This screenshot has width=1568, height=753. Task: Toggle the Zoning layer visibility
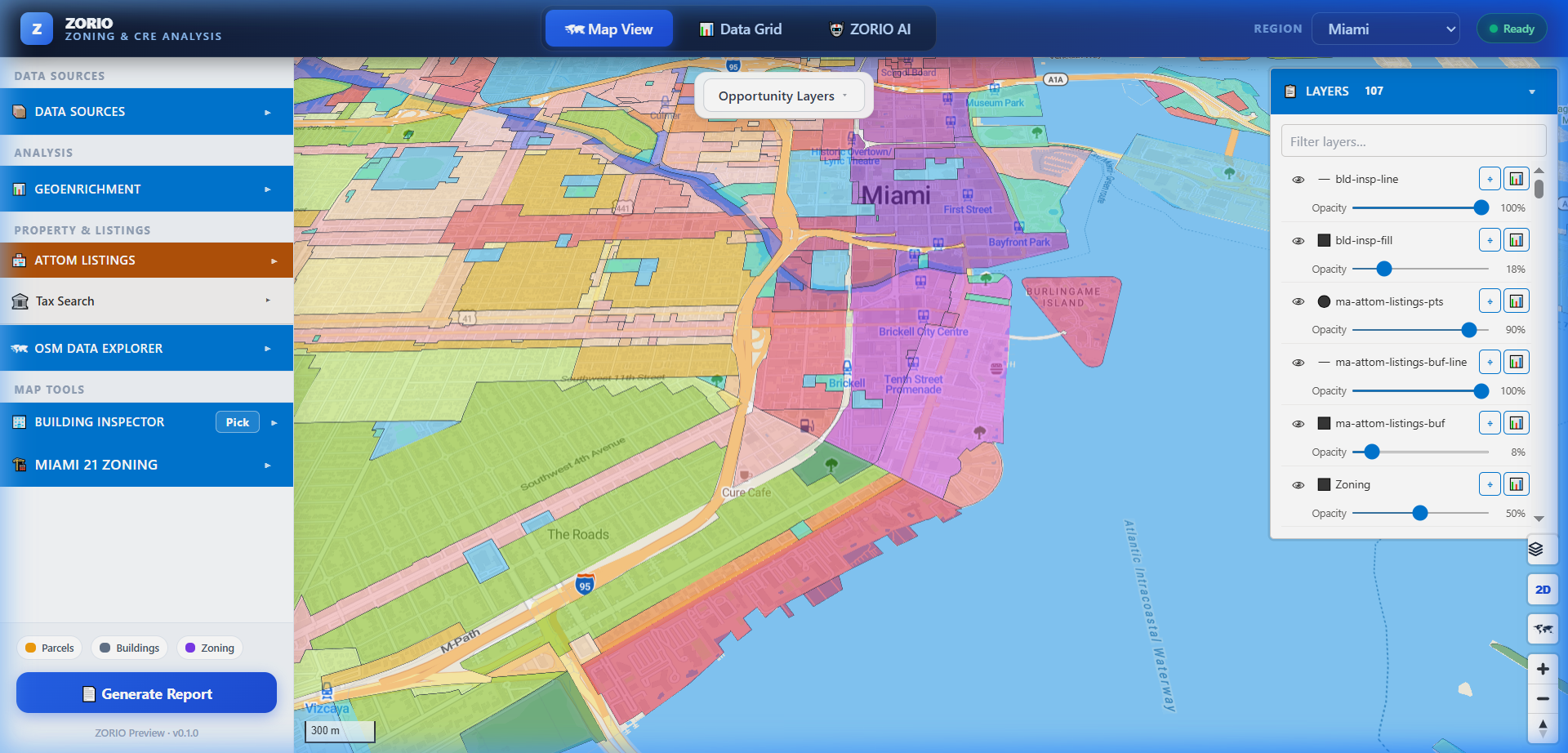pos(1298,485)
